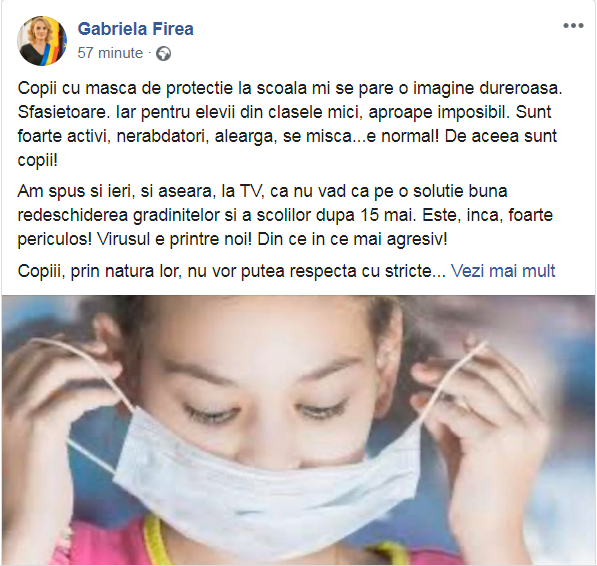
Task: Open the Gabriela Firea profile name link
Action: [136, 29]
